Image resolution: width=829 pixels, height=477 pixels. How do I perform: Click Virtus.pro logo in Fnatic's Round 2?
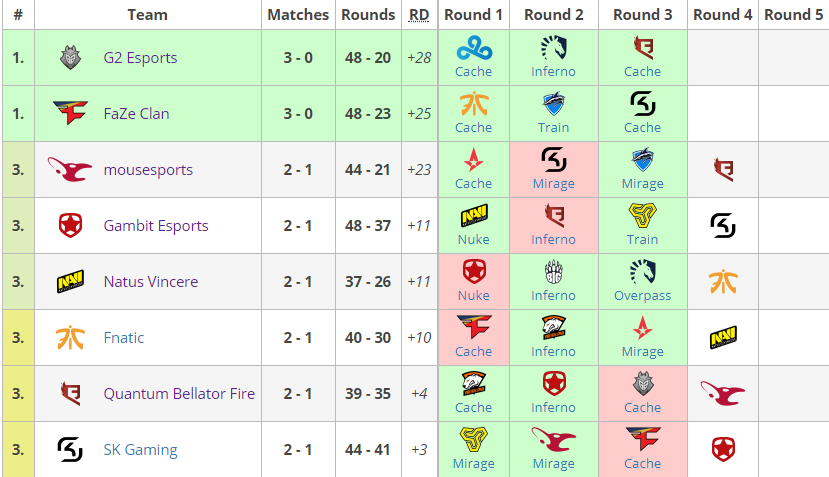pyautogui.click(x=554, y=328)
